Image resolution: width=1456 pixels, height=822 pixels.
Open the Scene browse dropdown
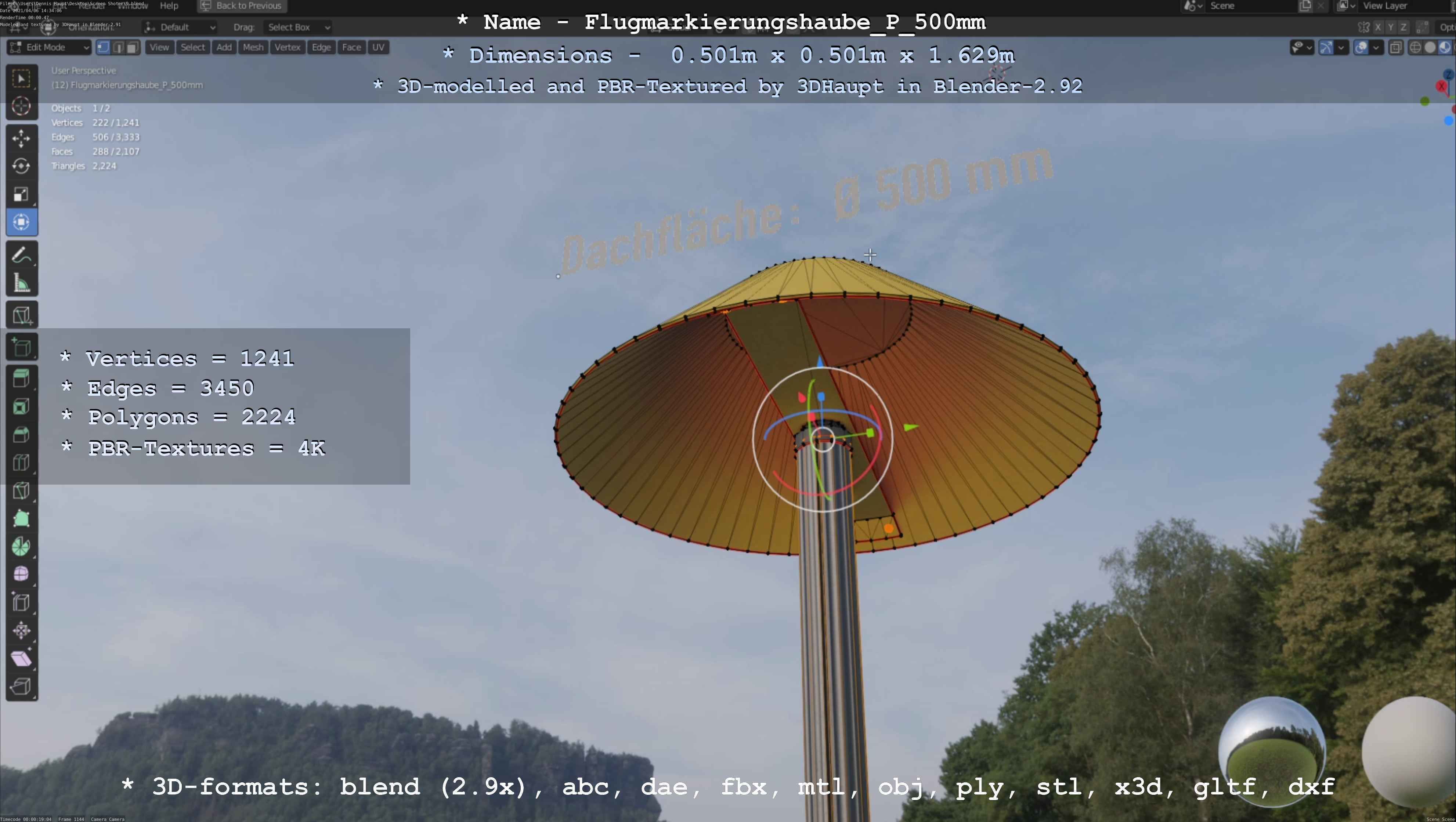pyautogui.click(x=1194, y=6)
